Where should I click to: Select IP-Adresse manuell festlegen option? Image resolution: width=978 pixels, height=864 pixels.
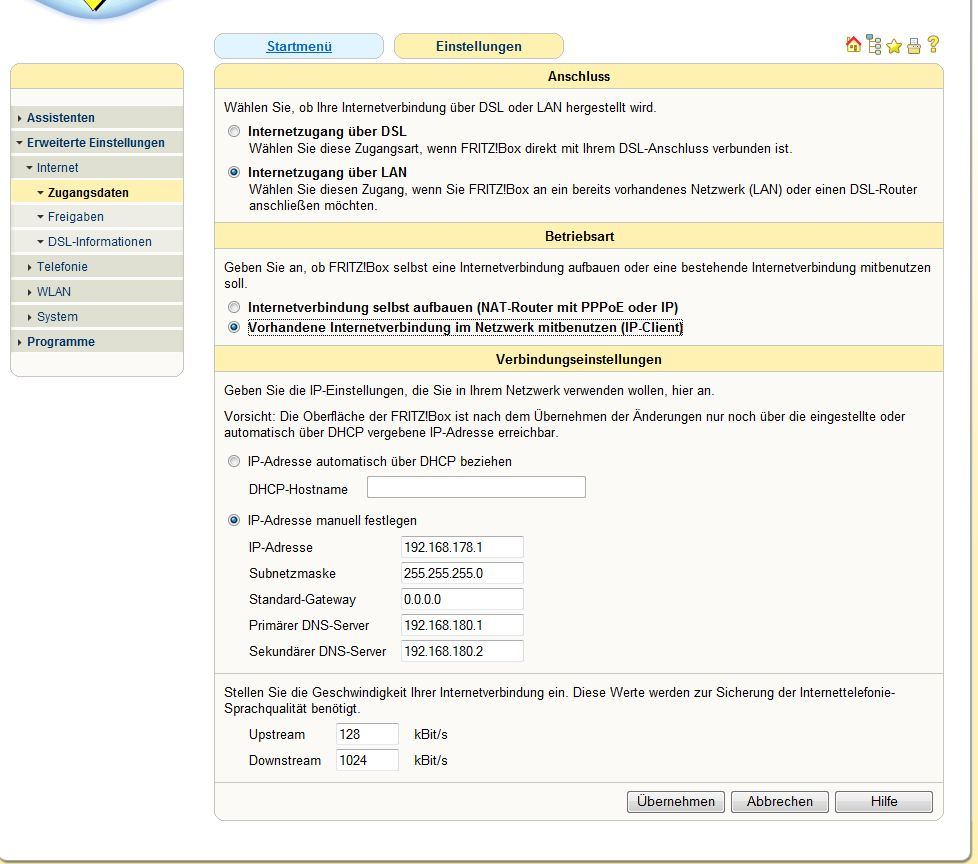click(x=234, y=520)
